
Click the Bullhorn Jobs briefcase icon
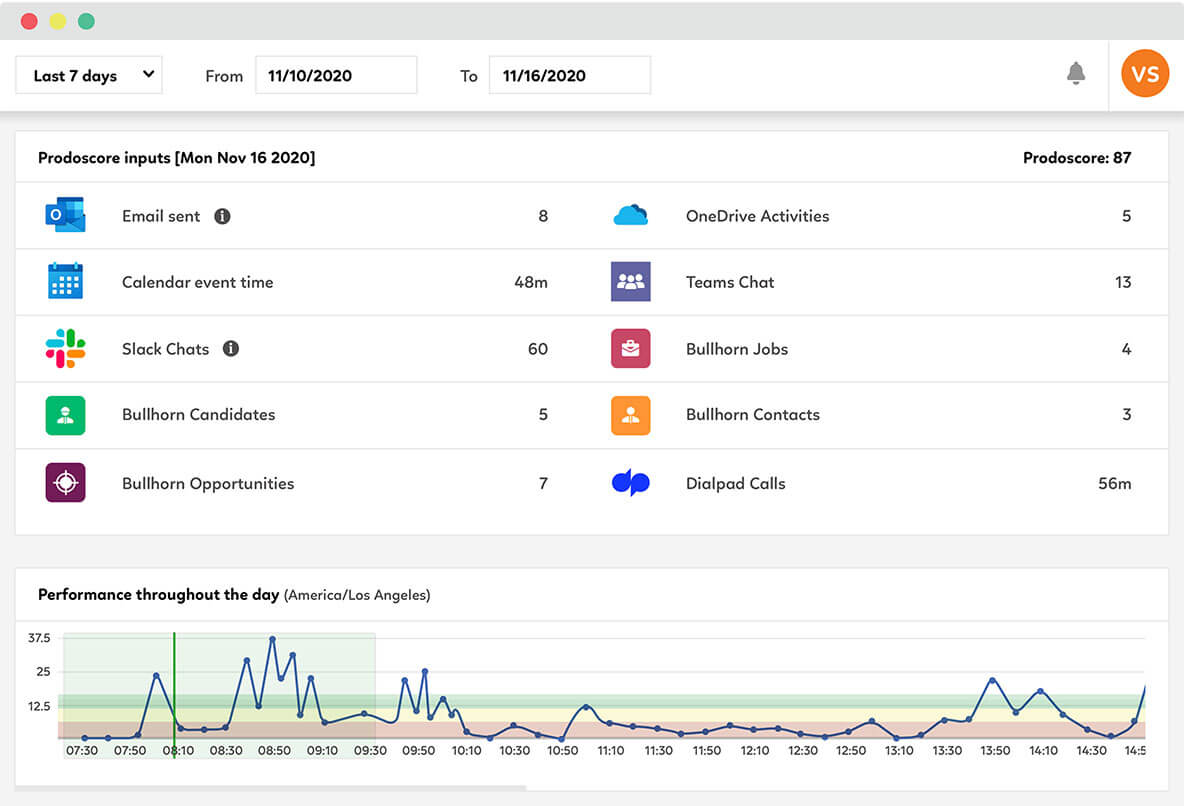(x=631, y=348)
